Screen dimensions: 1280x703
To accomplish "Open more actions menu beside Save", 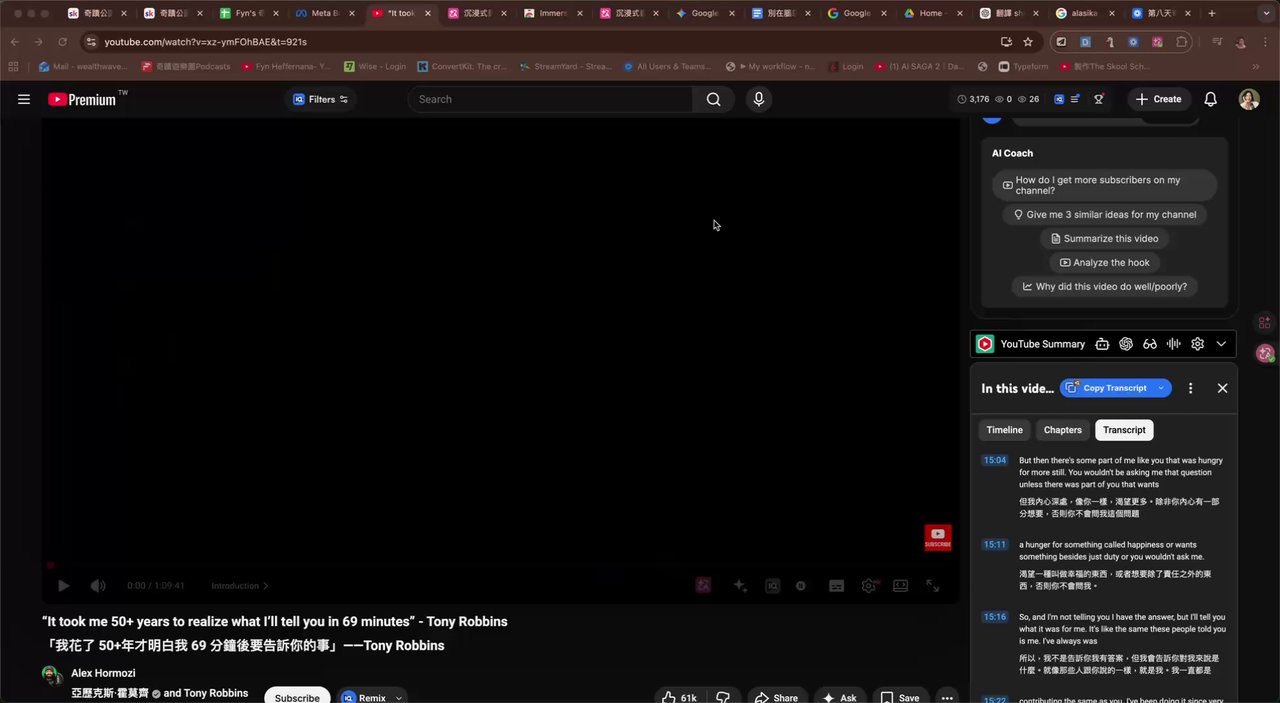I will [947, 697].
